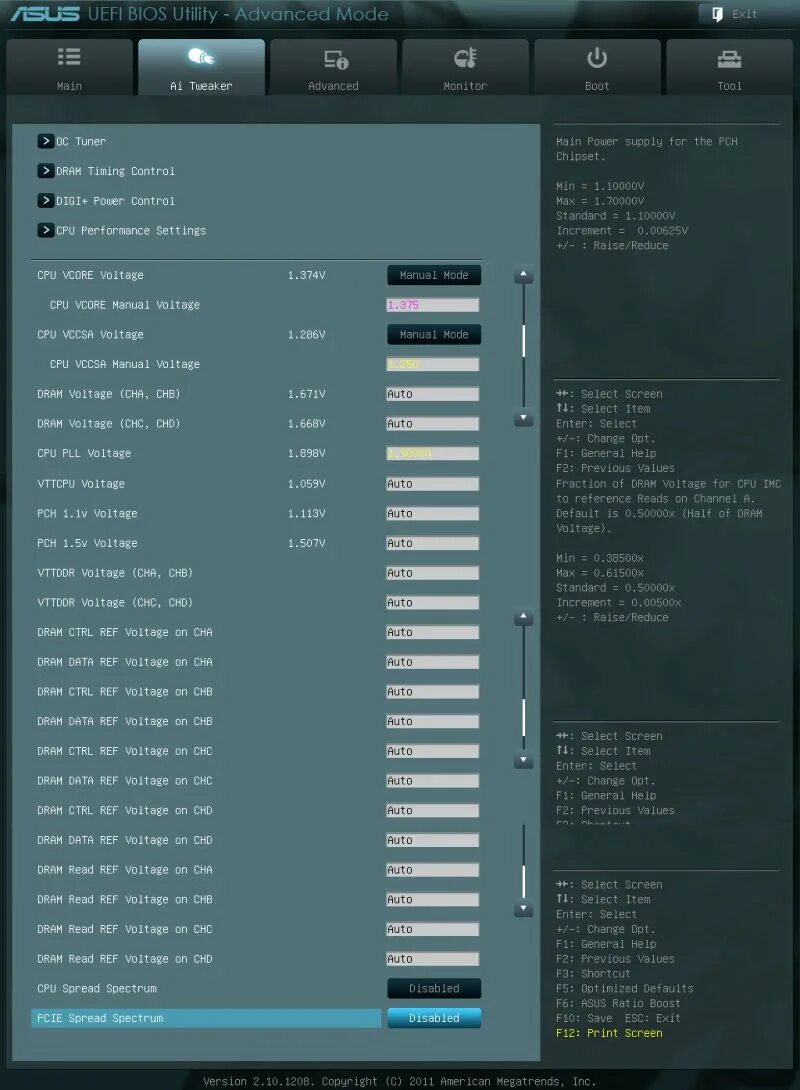The height and width of the screenshot is (1090, 800).
Task: Open the Advanced tab
Action: tap(334, 67)
